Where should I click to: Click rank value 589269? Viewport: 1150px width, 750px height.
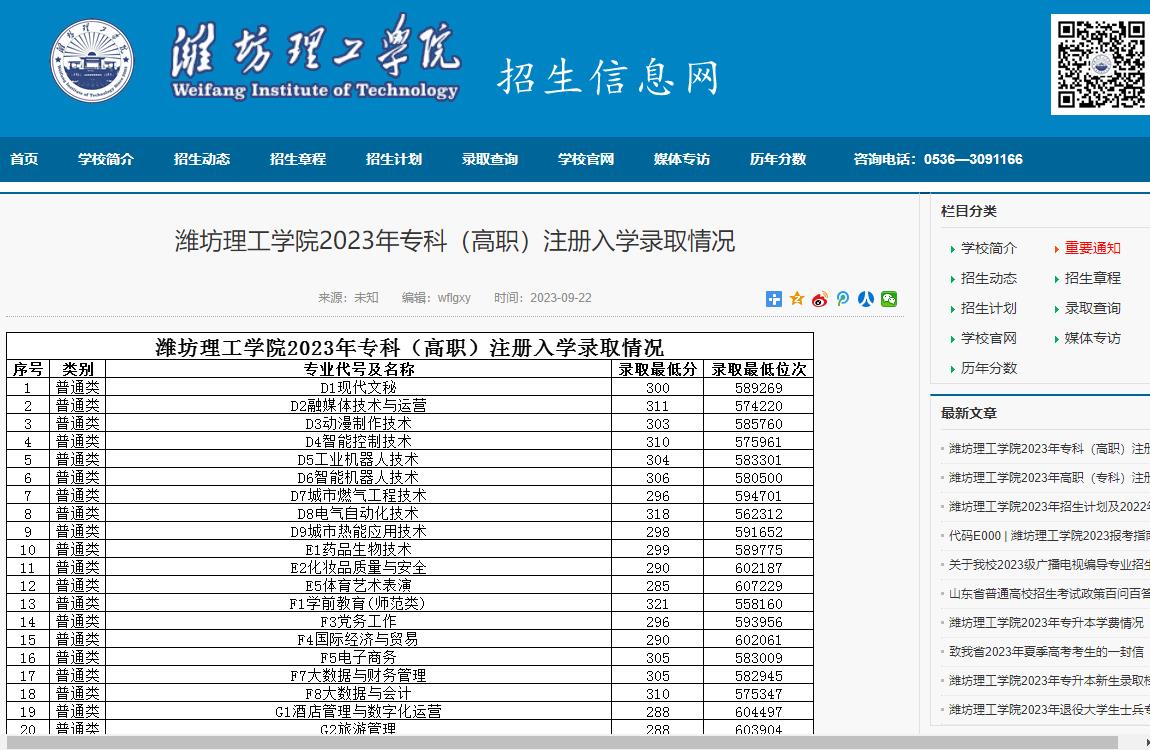758,388
